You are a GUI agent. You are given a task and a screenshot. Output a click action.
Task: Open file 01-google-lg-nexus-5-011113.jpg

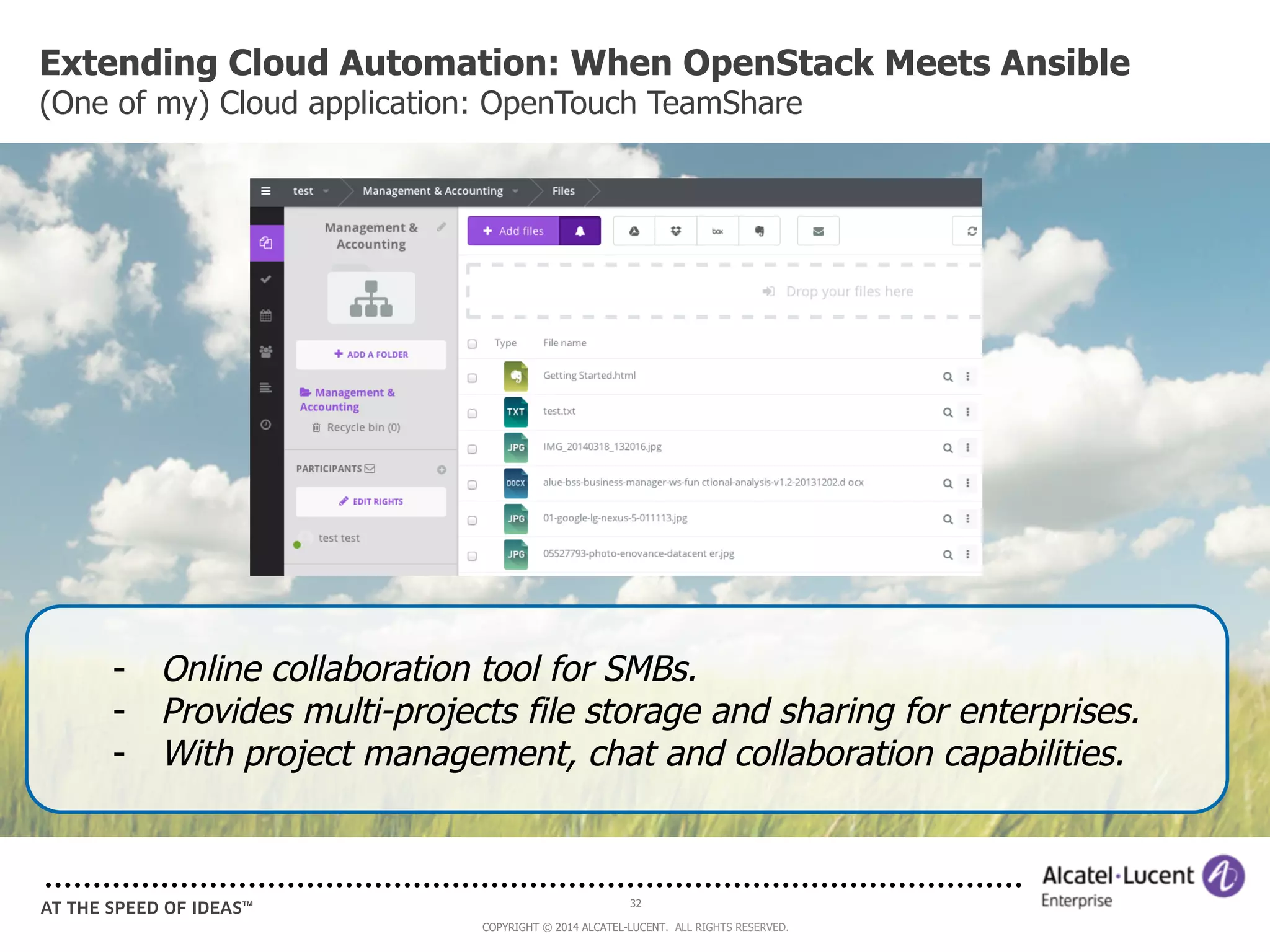615,518
